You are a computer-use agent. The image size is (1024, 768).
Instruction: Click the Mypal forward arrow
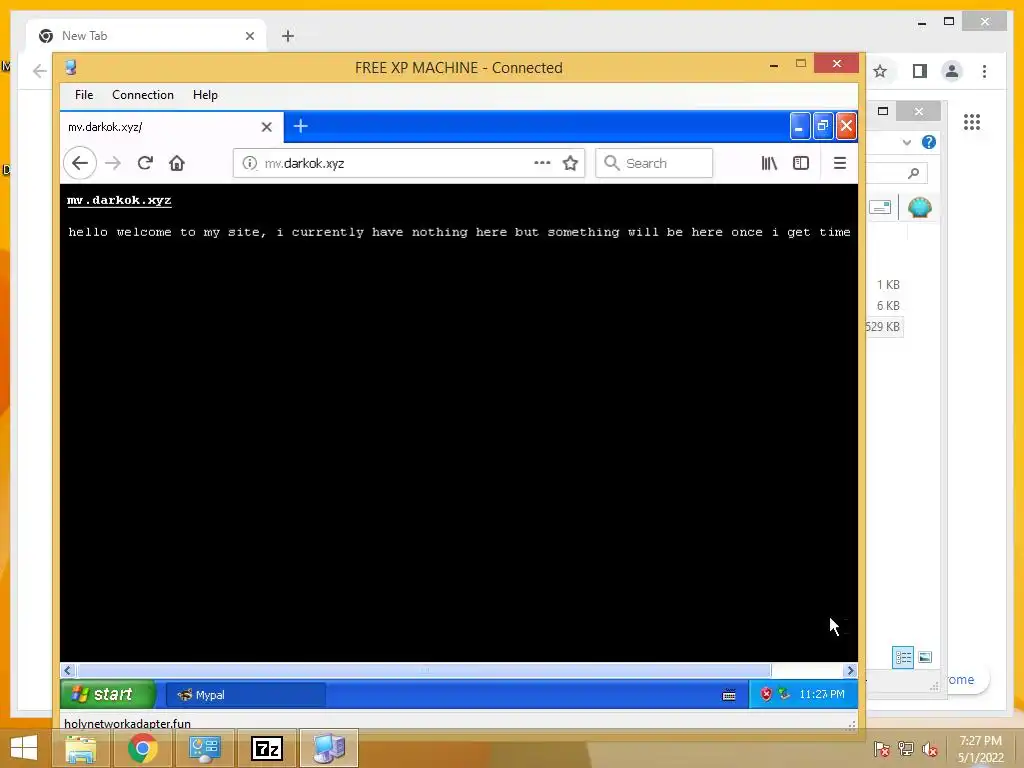coord(113,163)
